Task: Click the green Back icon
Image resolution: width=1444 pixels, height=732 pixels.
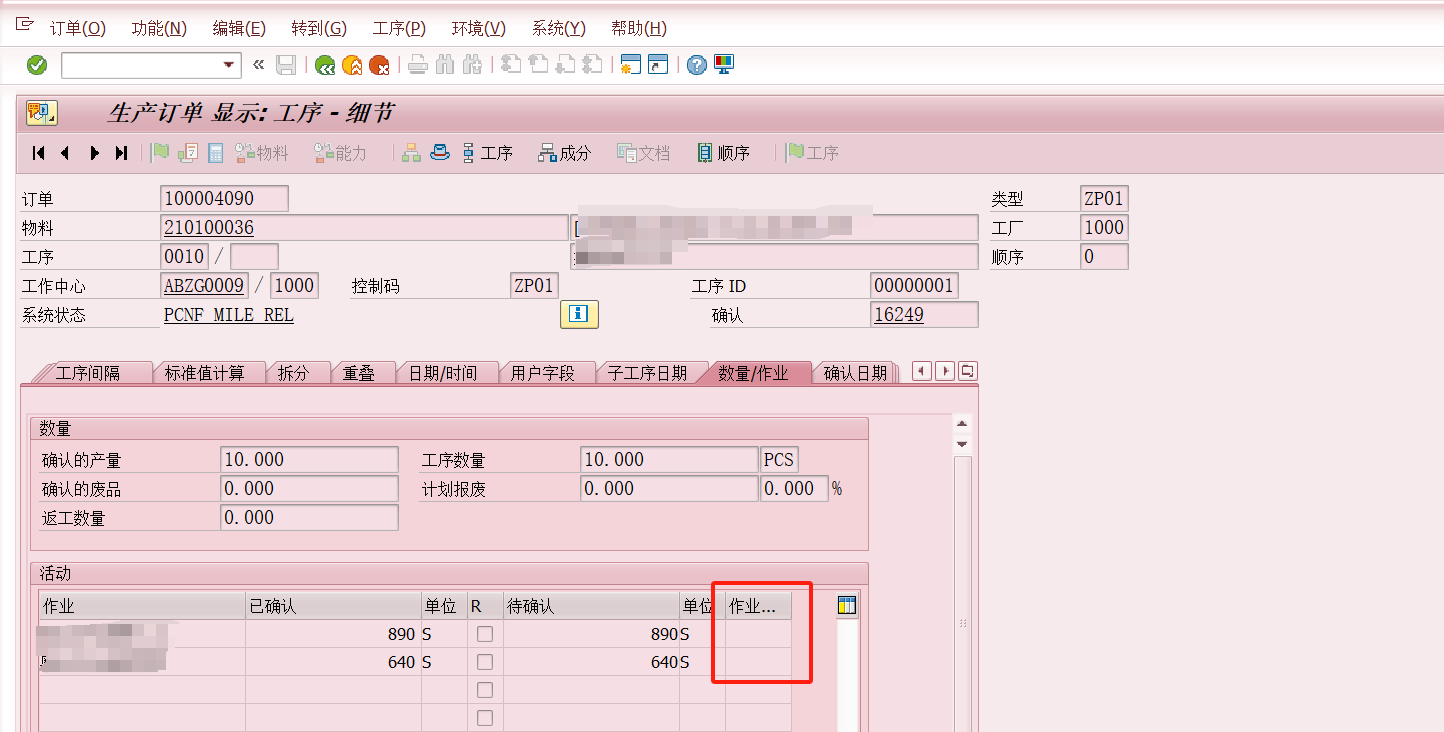Action: [x=324, y=66]
